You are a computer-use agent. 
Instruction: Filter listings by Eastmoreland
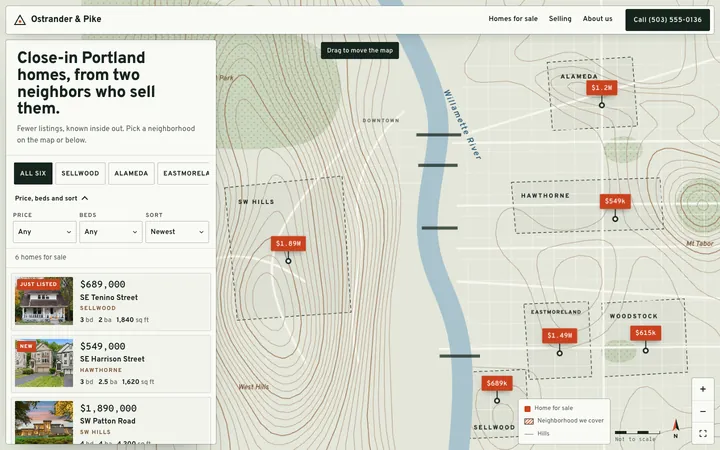tap(184, 173)
